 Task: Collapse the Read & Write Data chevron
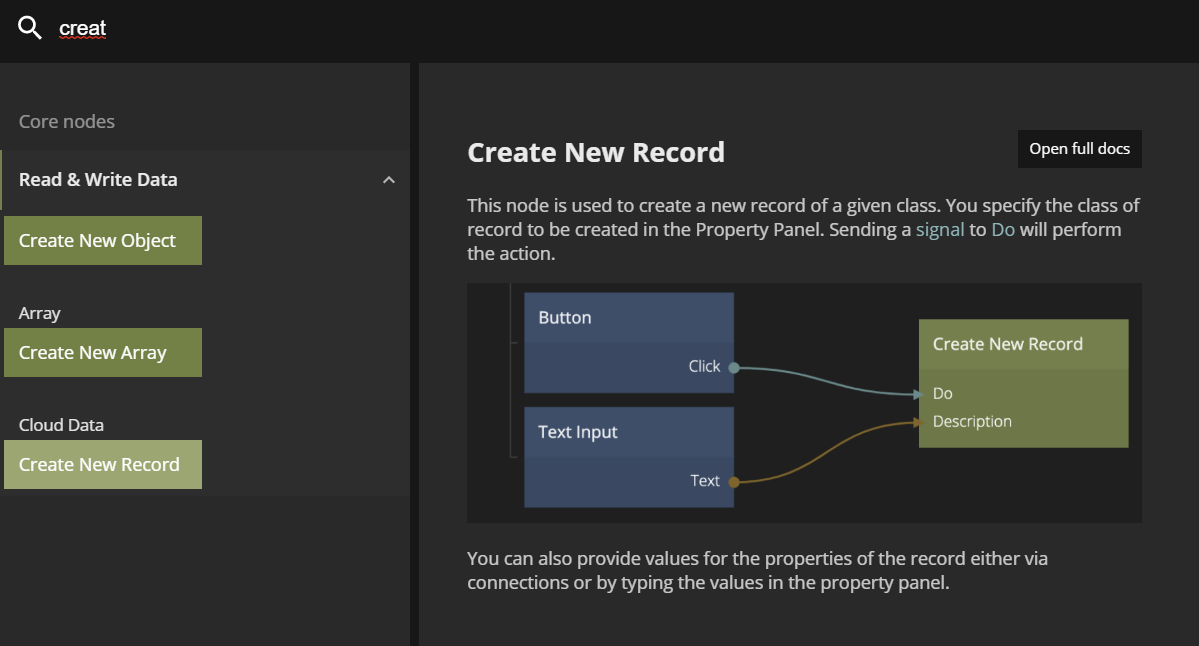coord(389,180)
